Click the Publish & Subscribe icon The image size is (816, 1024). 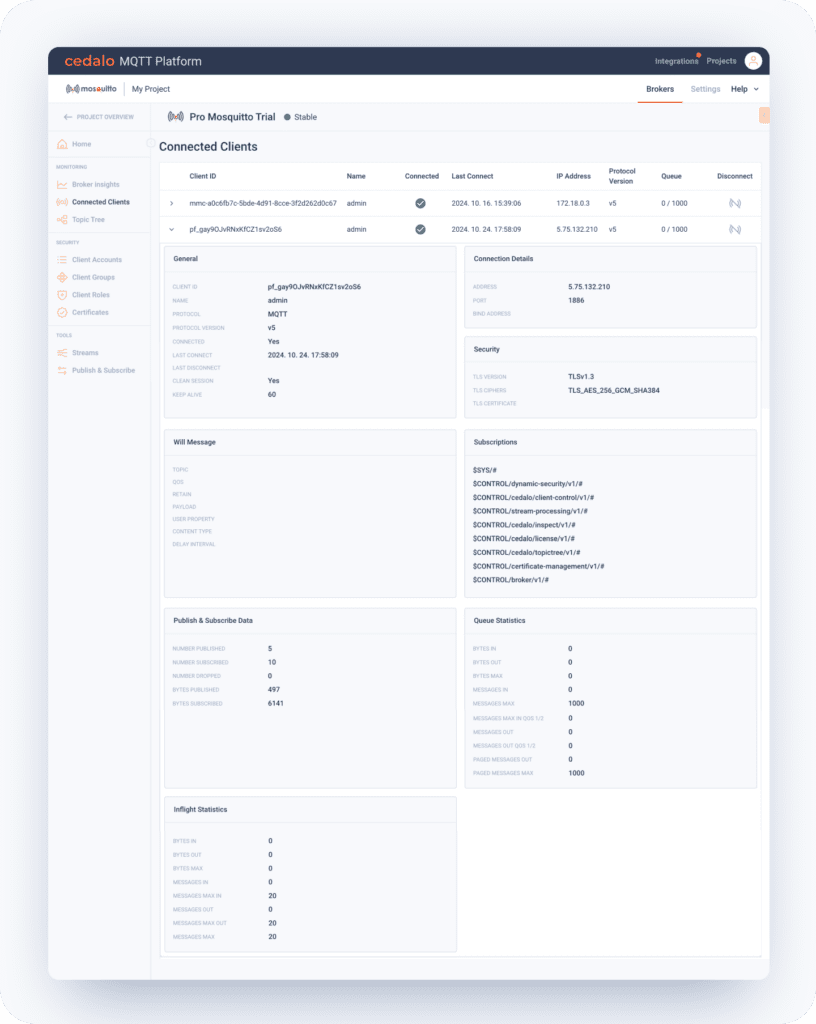(62, 371)
